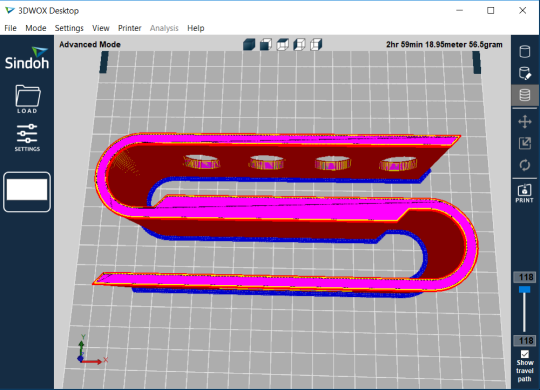Activate the Scale tool icon
The width and height of the screenshot is (540, 390).
(525, 143)
